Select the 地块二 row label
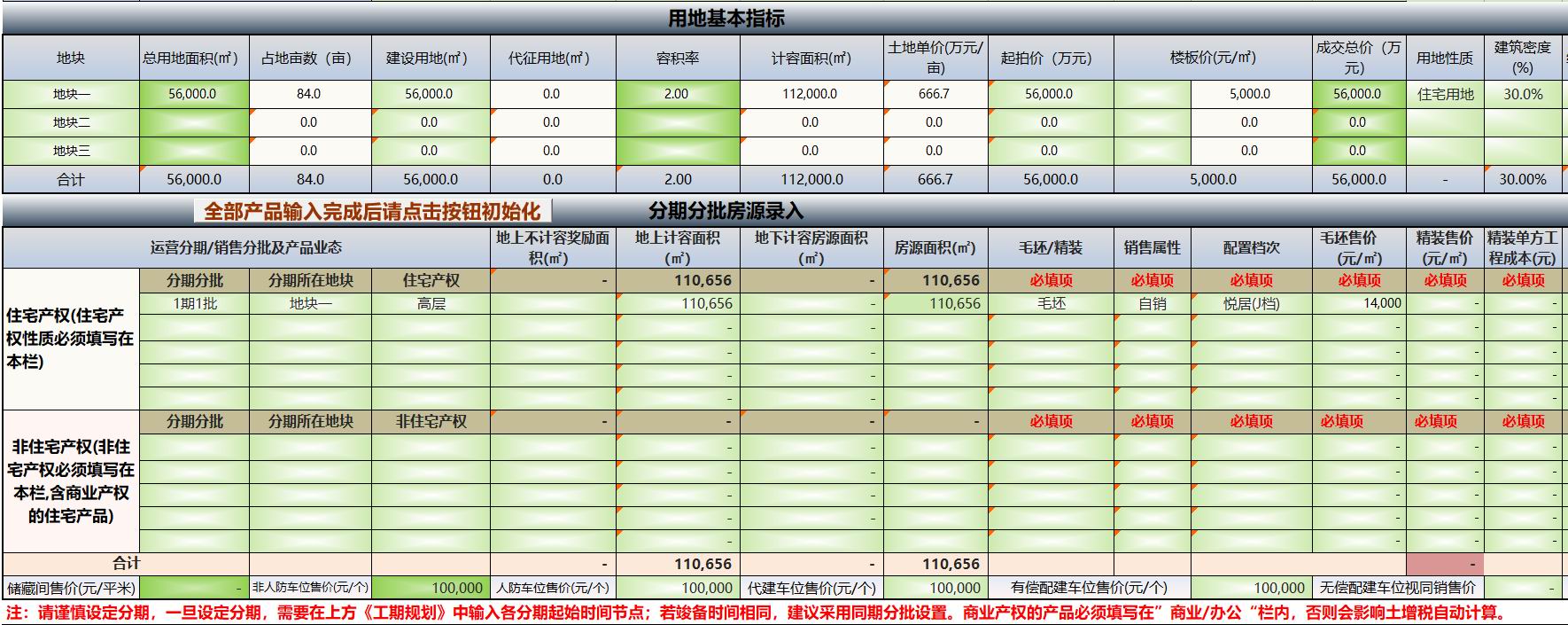Screen dimensions: 1568x625 [x=71, y=122]
